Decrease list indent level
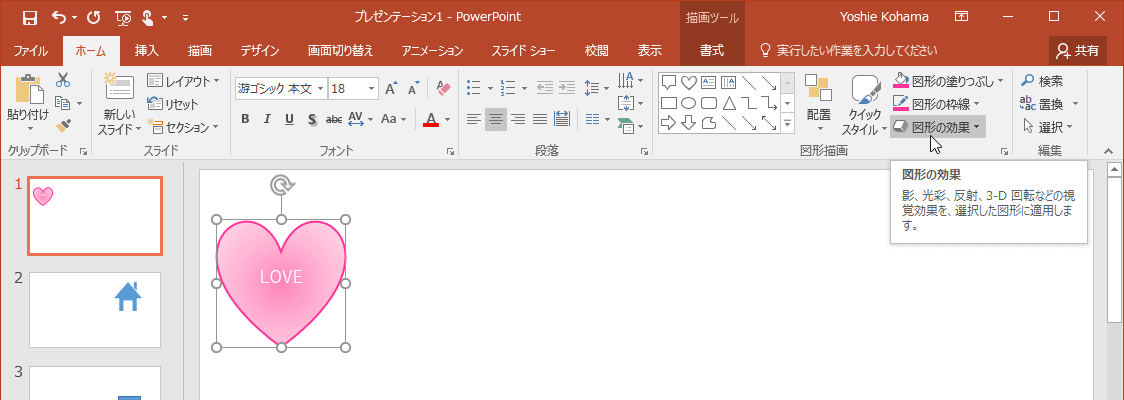Screen dimensions: 1124x400 click(x=545, y=88)
